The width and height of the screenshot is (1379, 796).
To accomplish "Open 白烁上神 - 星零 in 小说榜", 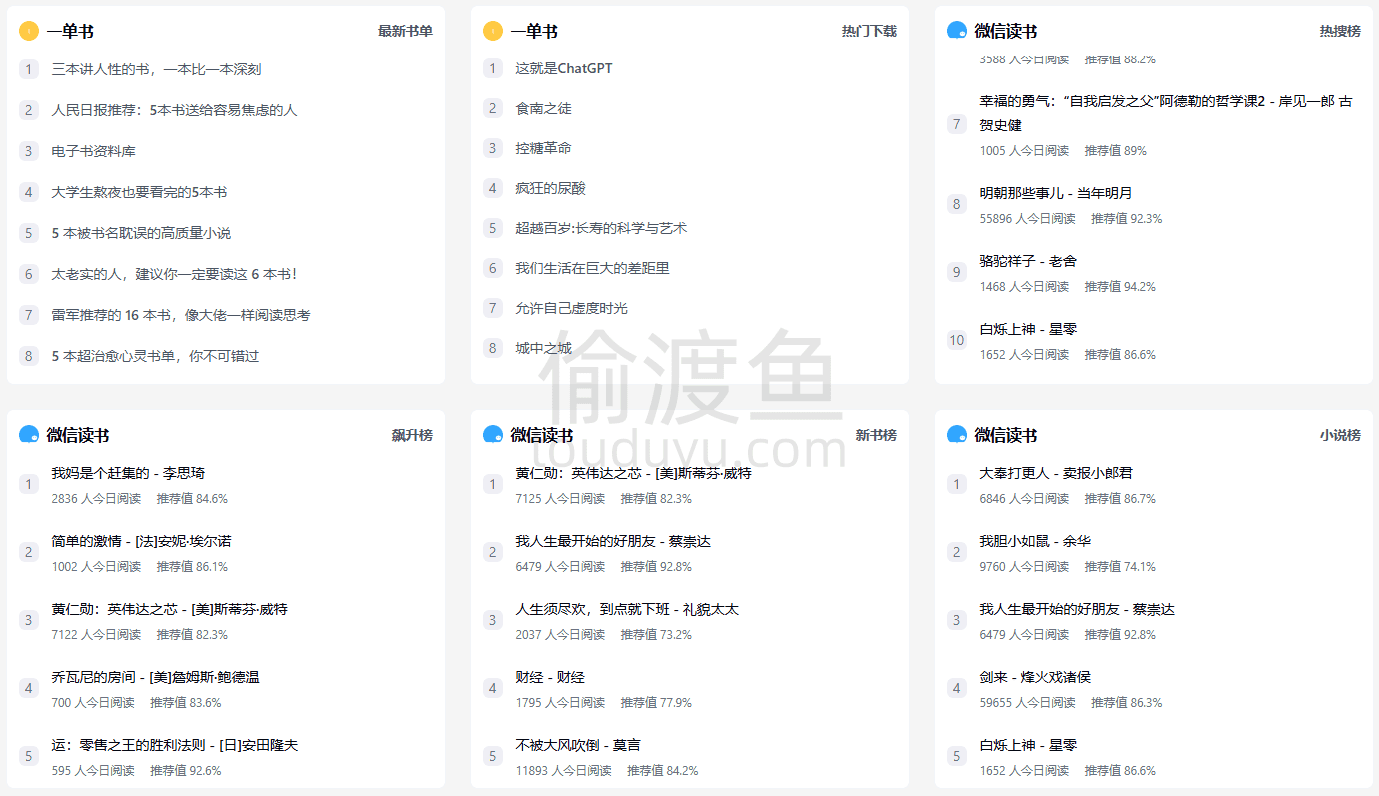I will (x=1028, y=745).
